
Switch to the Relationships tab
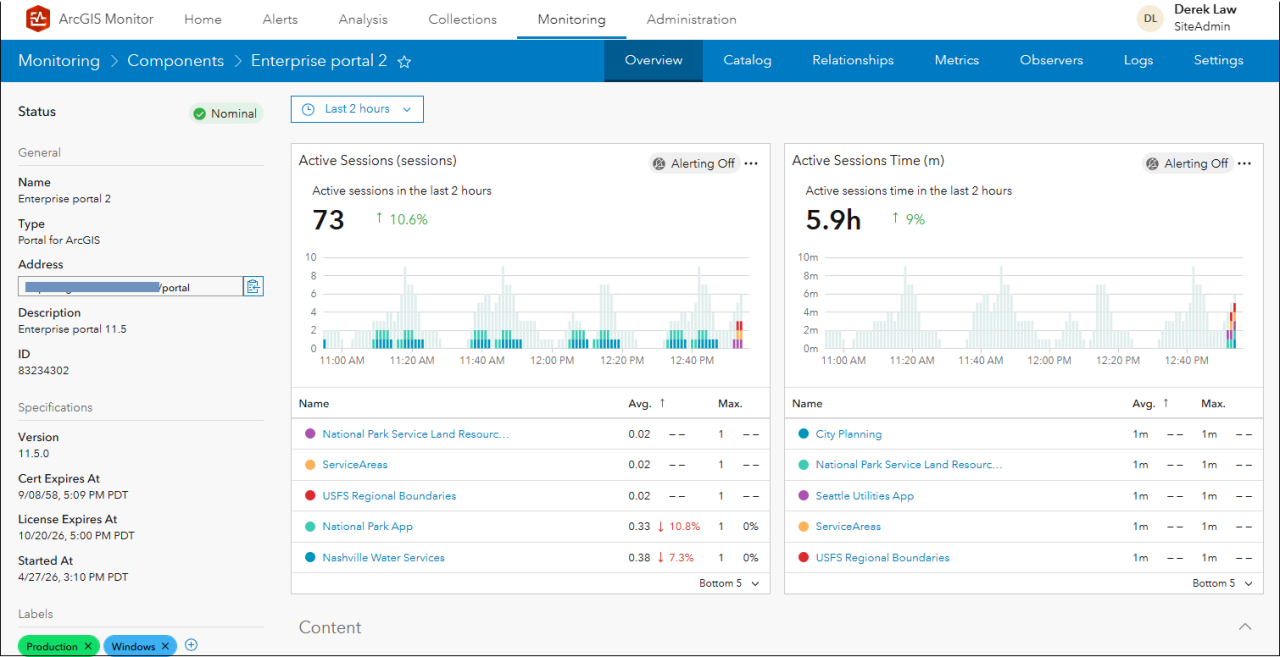[853, 60]
